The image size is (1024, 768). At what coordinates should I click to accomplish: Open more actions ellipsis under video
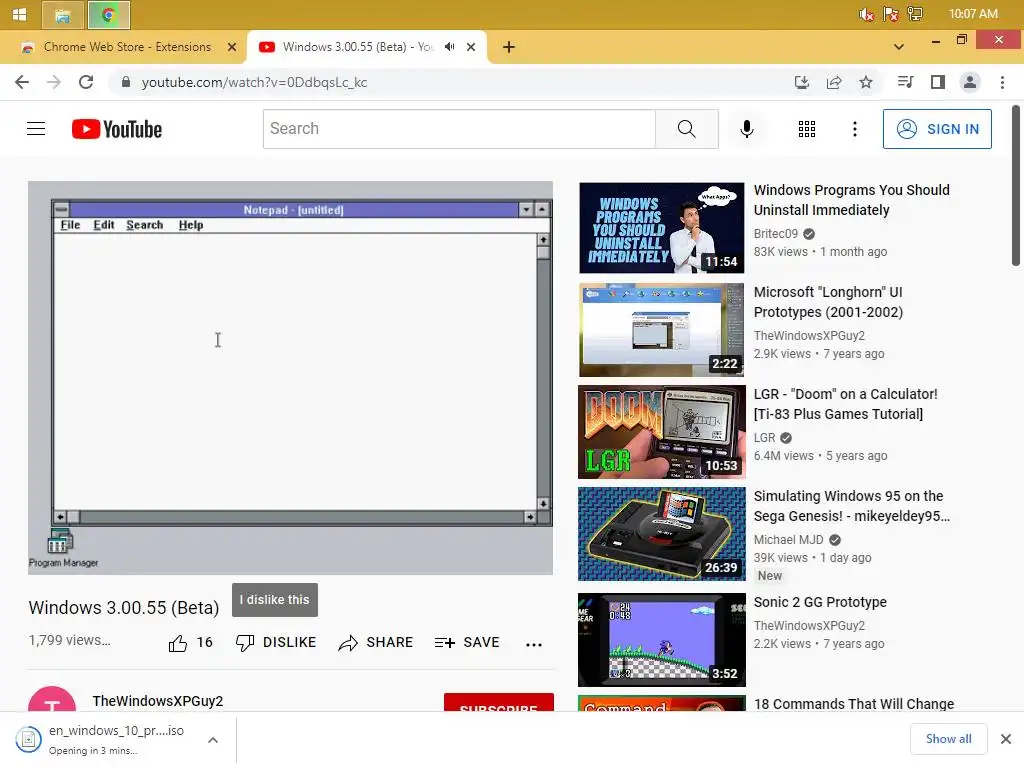coord(534,644)
